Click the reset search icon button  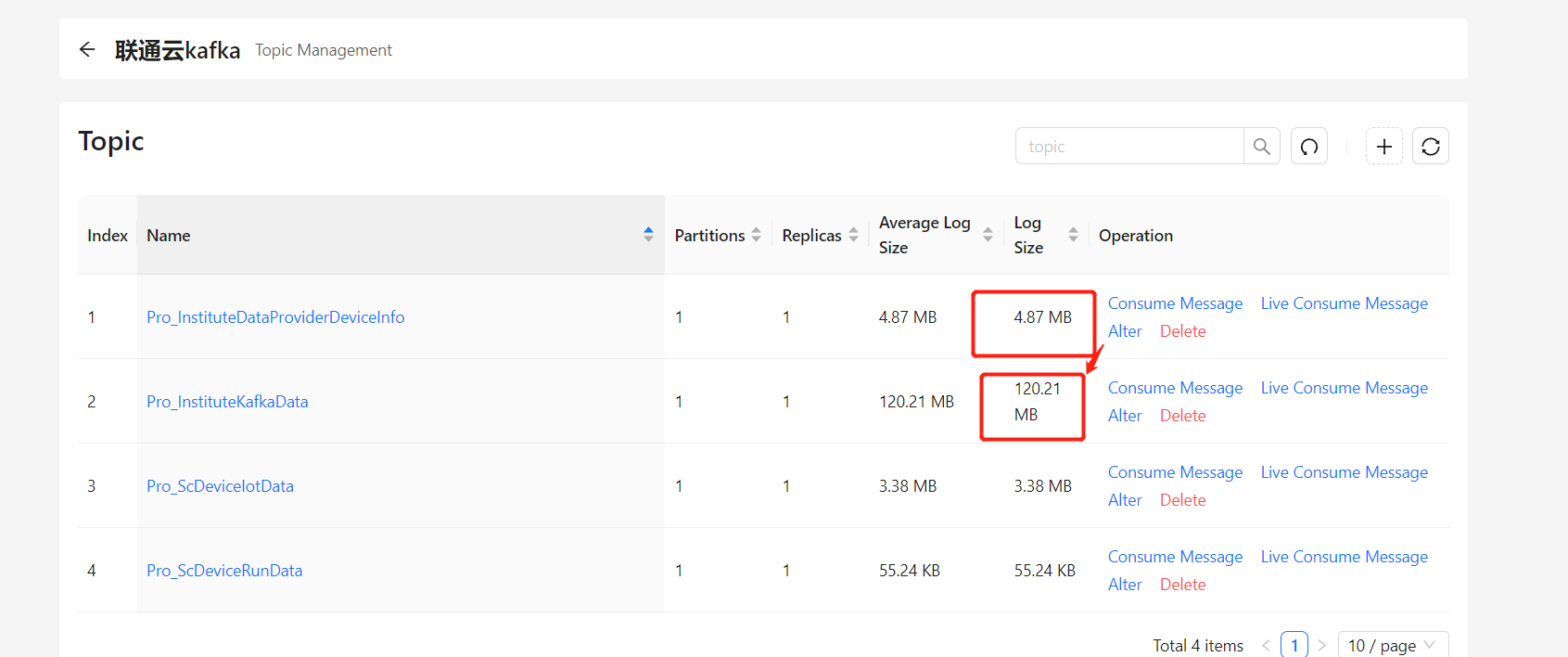pyautogui.click(x=1308, y=146)
